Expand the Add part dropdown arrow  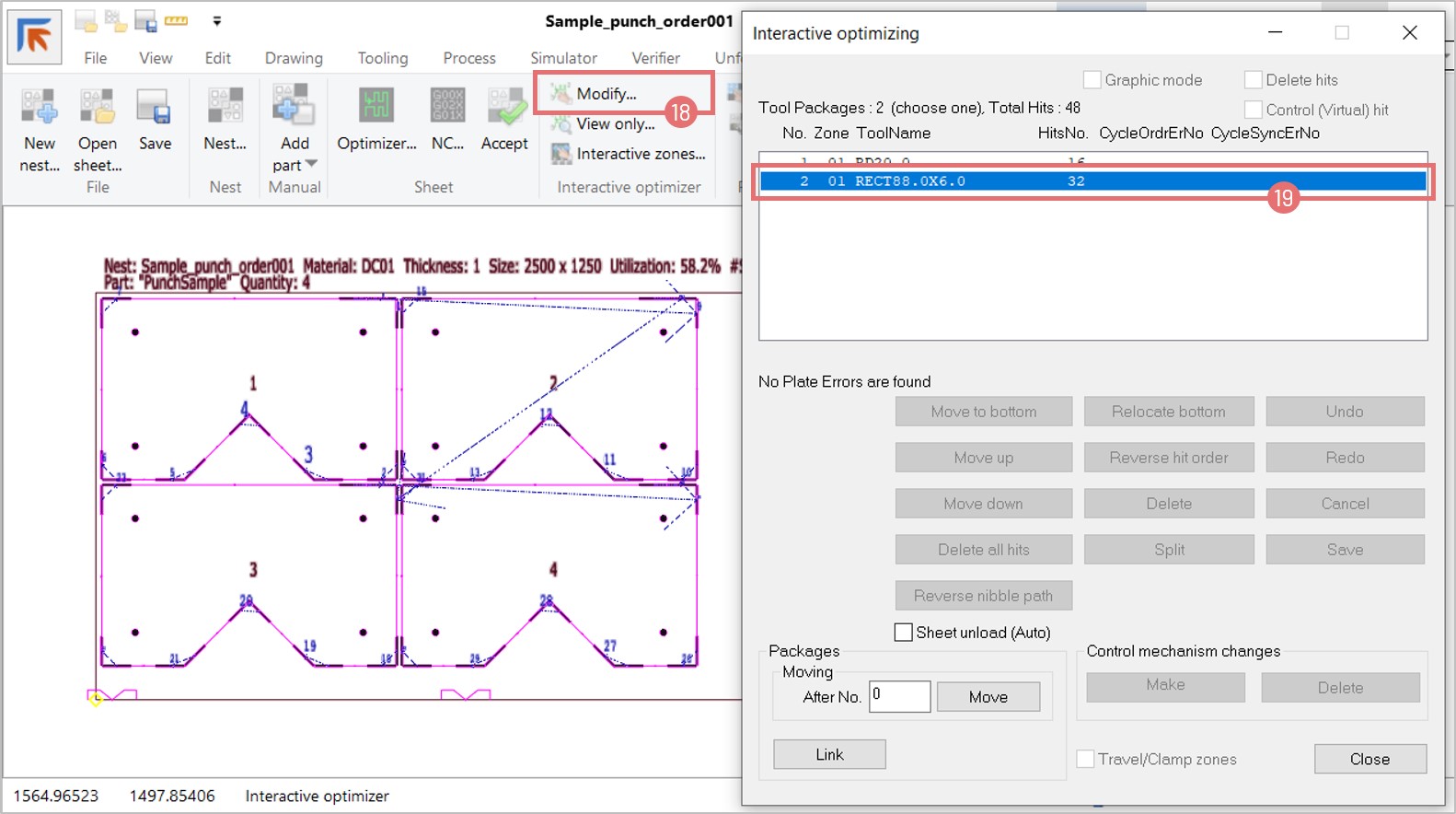tap(311, 164)
